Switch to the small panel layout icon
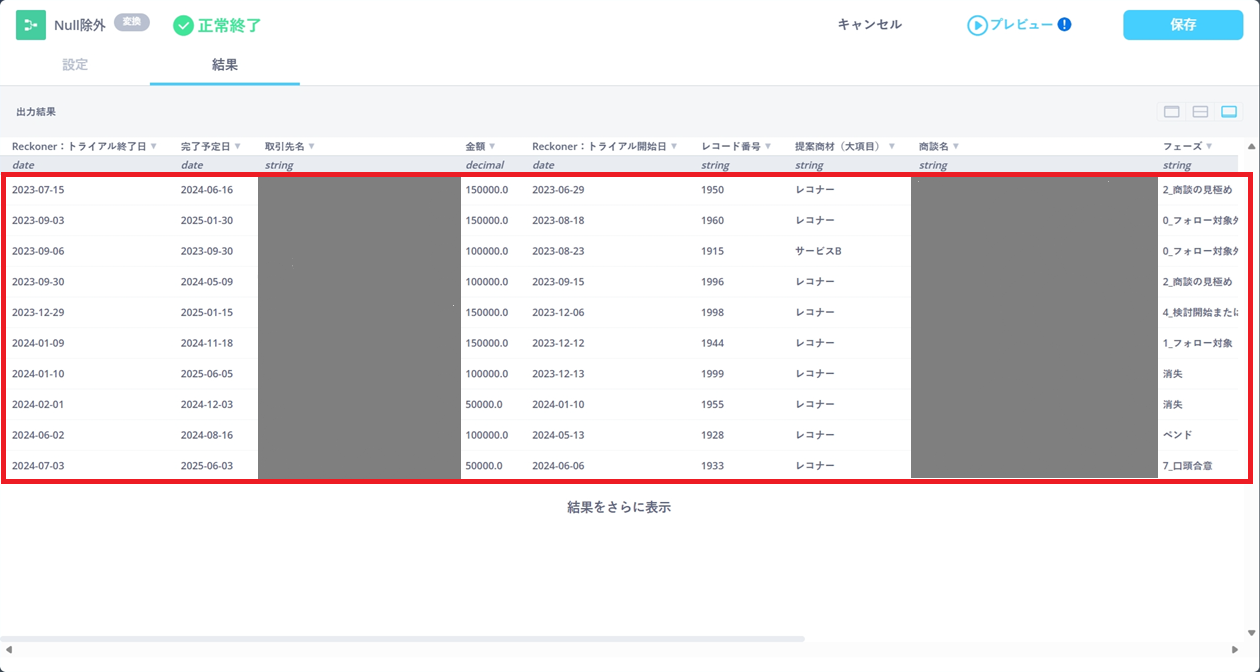 (1172, 112)
